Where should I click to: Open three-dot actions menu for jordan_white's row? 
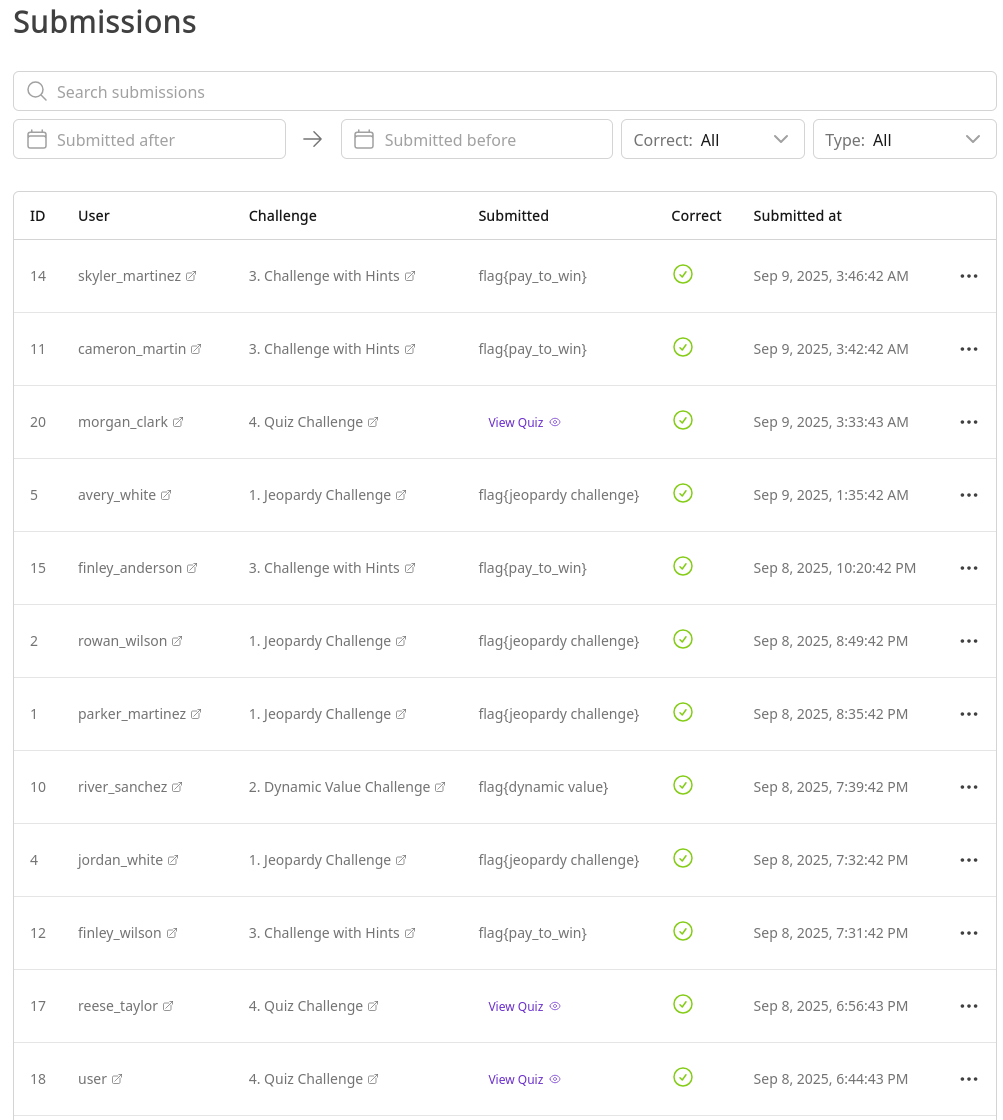(x=968, y=860)
